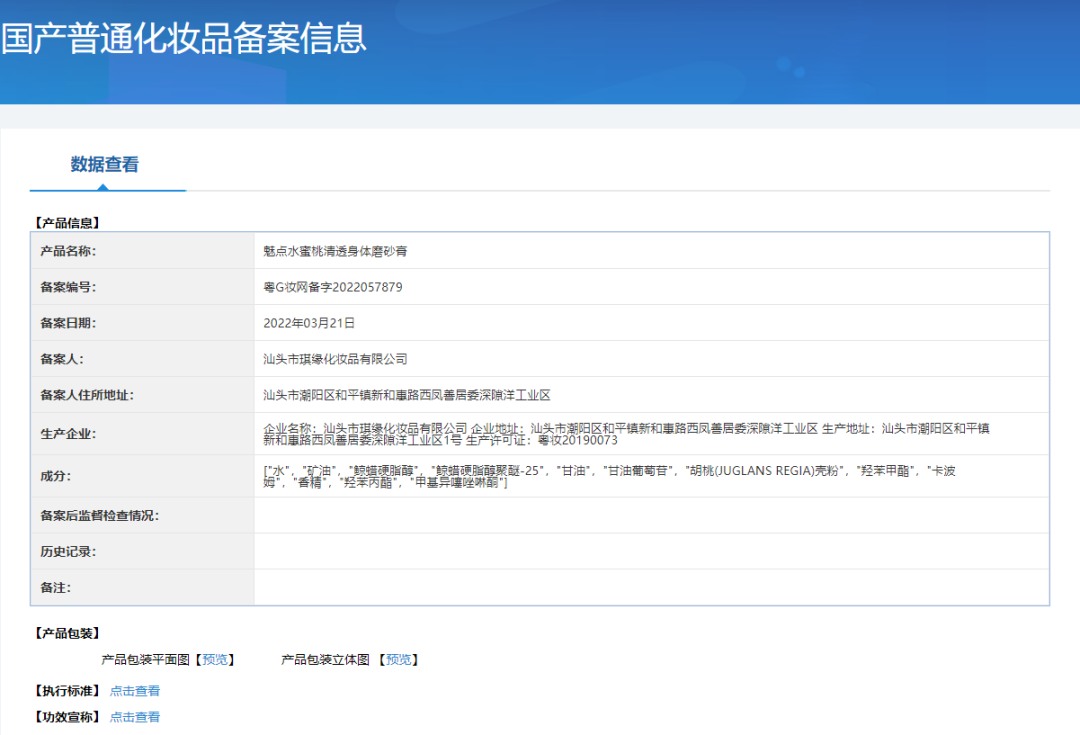
Task: Click the 备案人住所地址 label
Action: point(87,395)
